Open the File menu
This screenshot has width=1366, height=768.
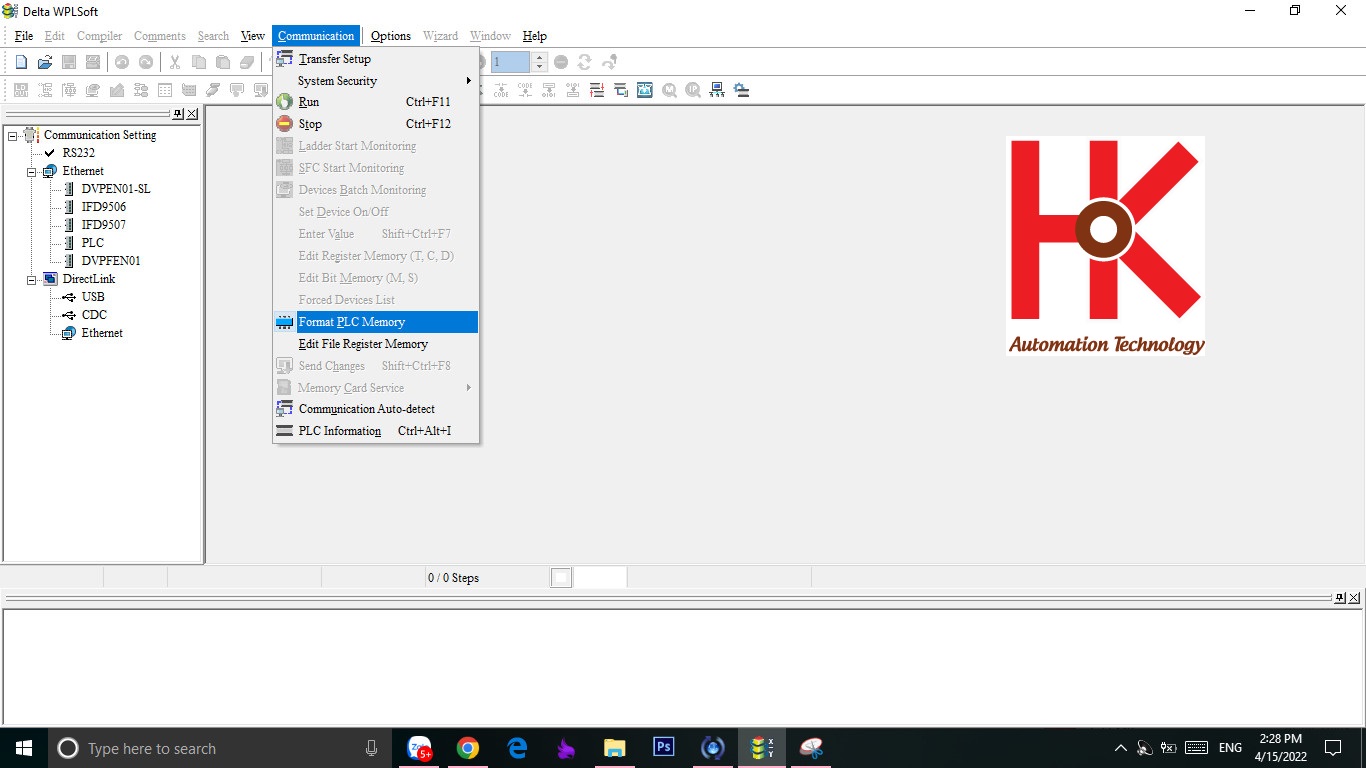click(24, 36)
